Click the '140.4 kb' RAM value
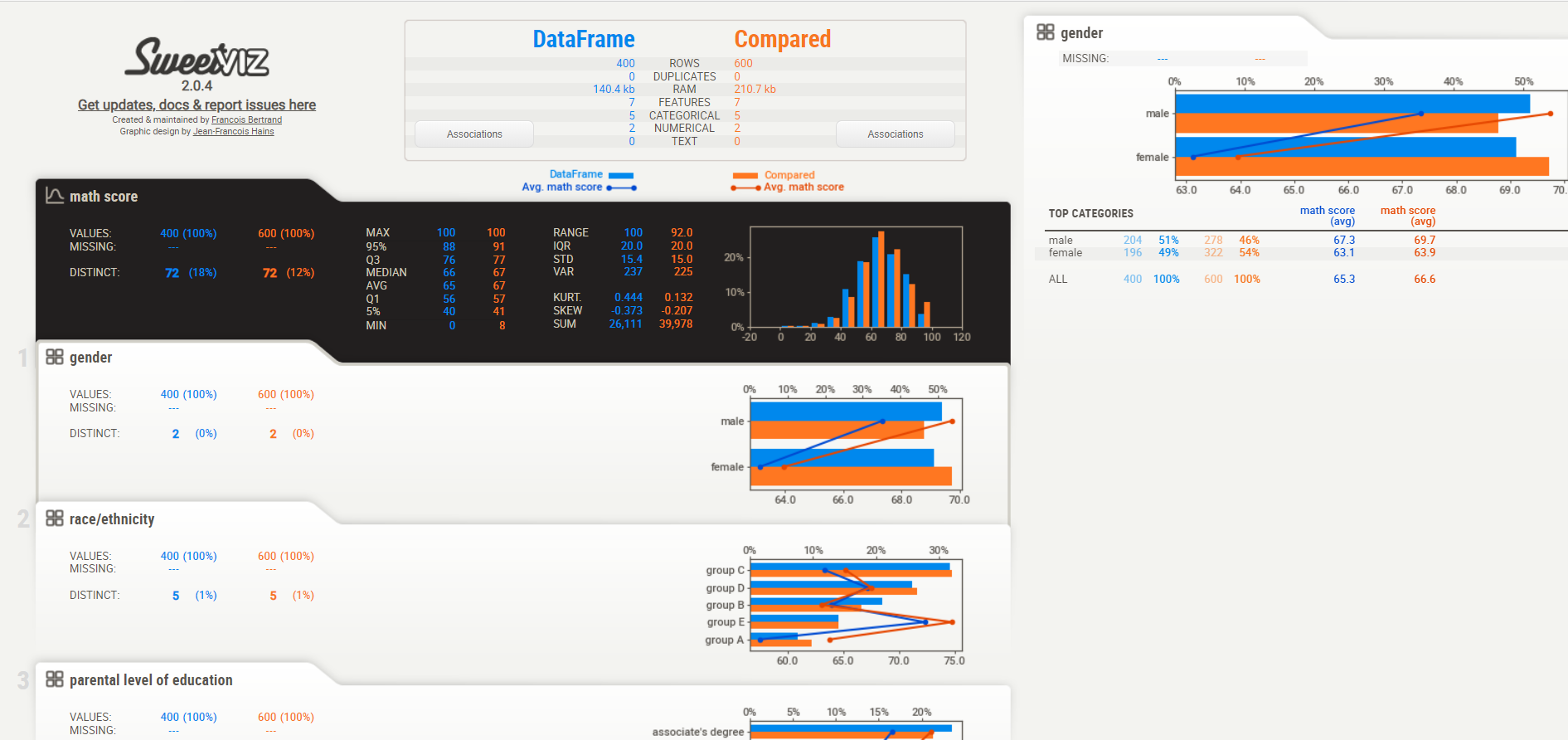Image resolution: width=1568 pixels, height=740 pixels. click(x=614, y=89)
